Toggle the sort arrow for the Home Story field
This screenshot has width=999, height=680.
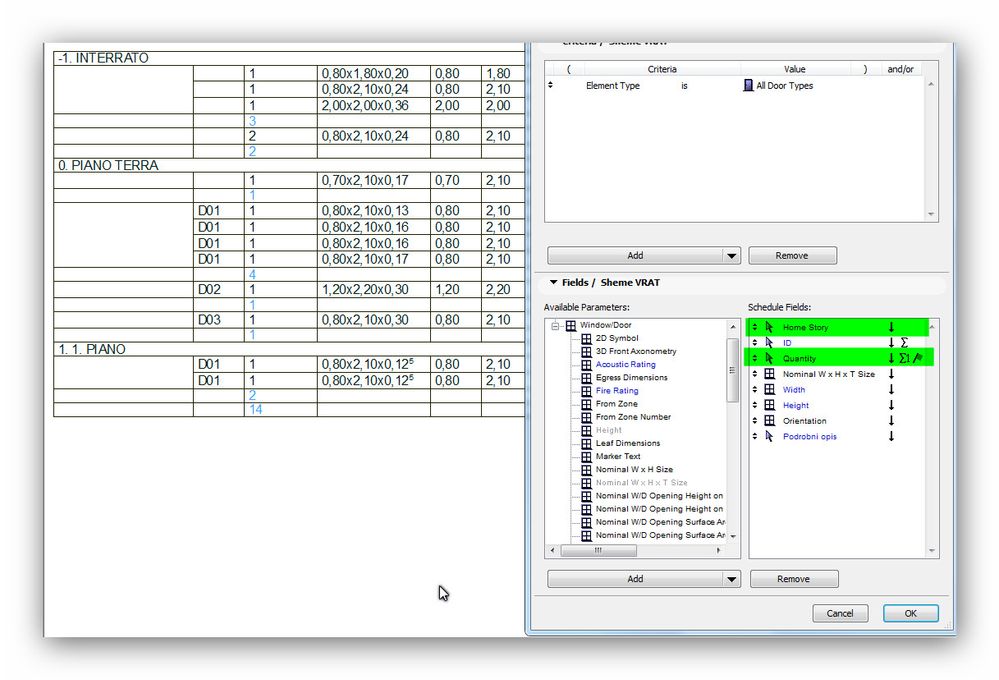point(891,328)
